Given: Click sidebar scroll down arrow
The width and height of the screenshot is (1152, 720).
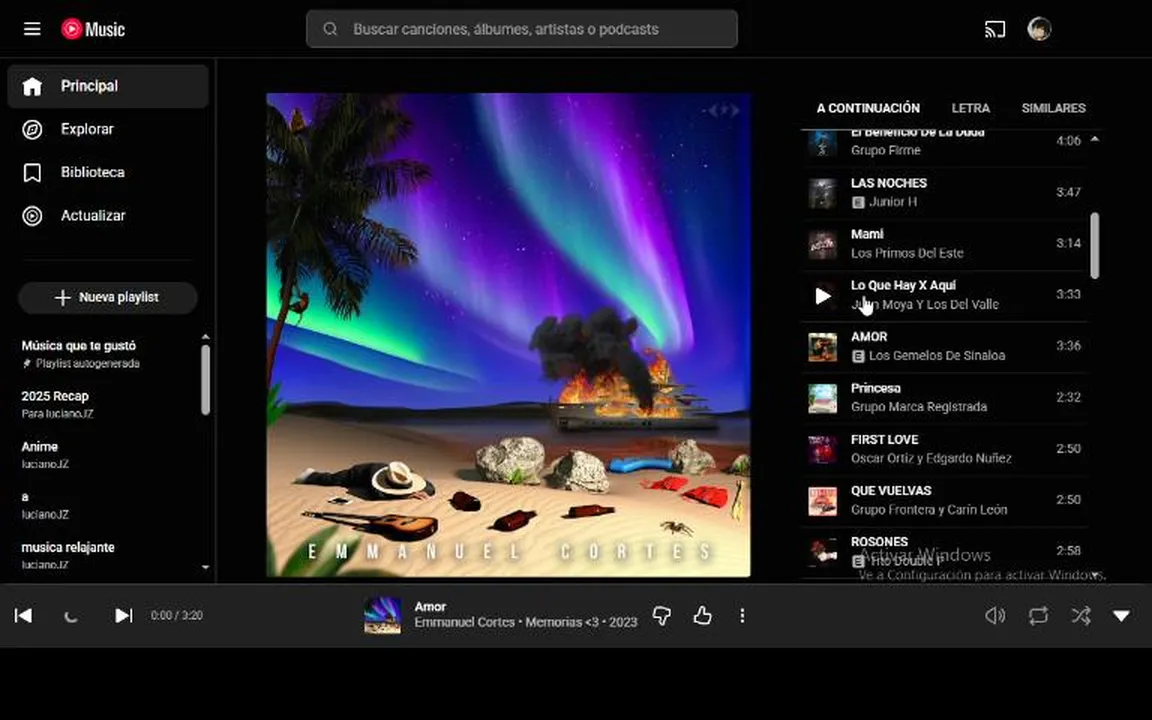Looking at the screenshot, I should click(x=206, y=567).
